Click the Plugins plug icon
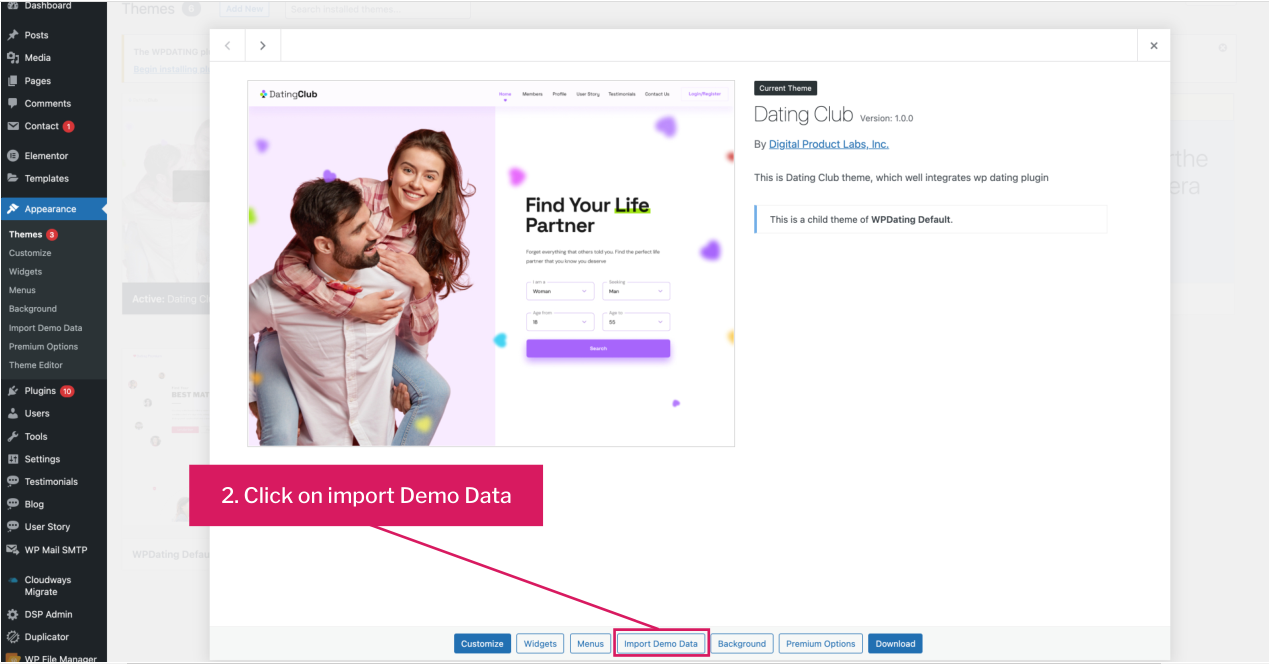Viewport: 1269px width, 664px height. click(13, 391)
